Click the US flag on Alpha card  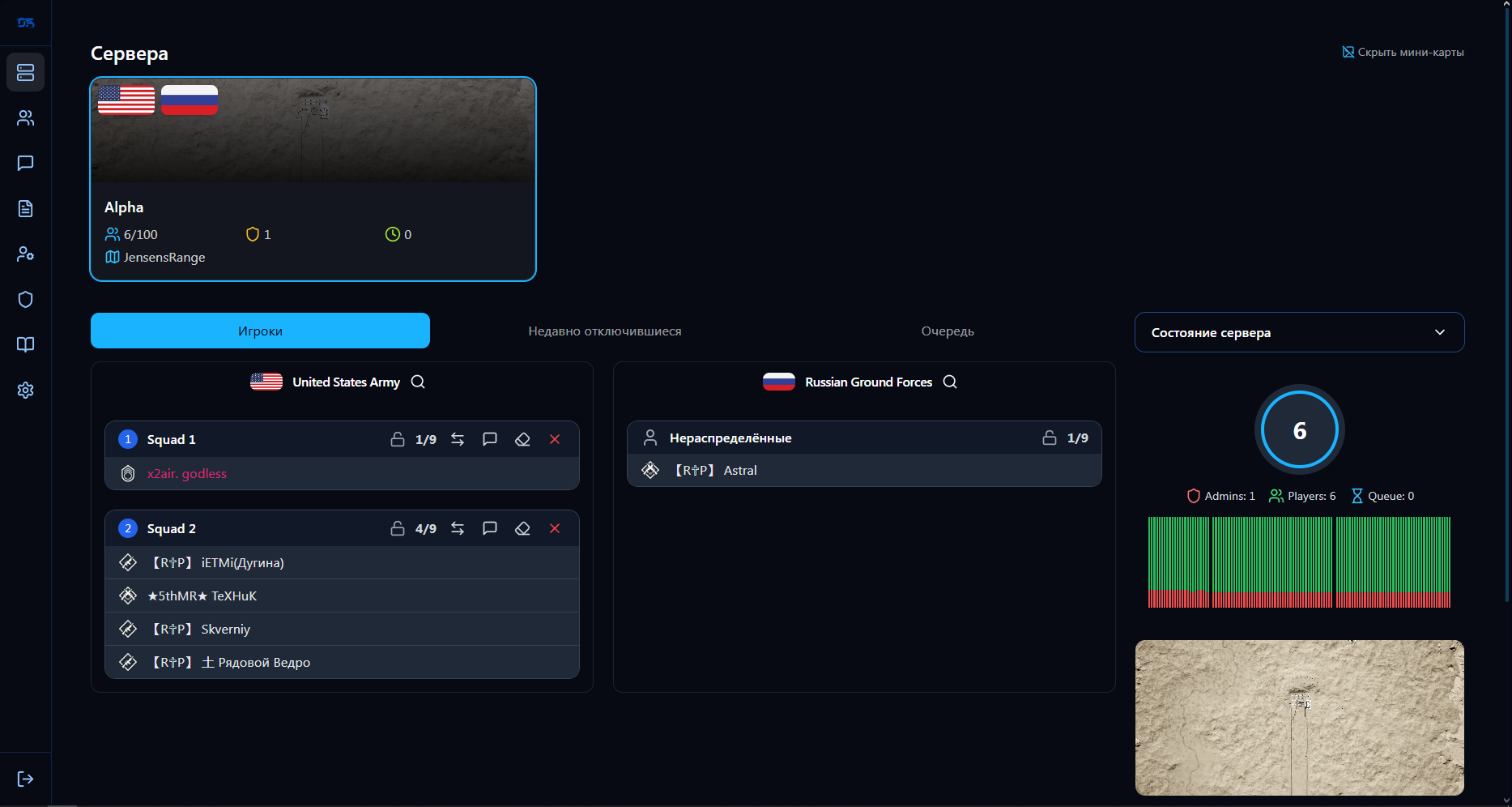[126, 100]
